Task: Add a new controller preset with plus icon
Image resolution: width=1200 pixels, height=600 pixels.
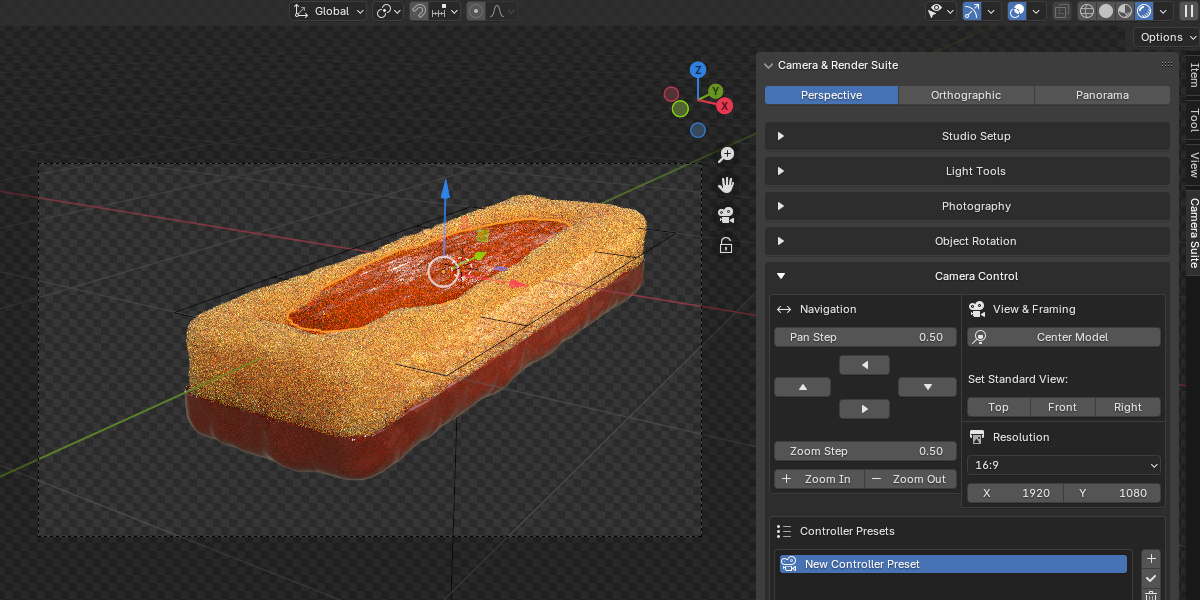Action: (1151, 559)
